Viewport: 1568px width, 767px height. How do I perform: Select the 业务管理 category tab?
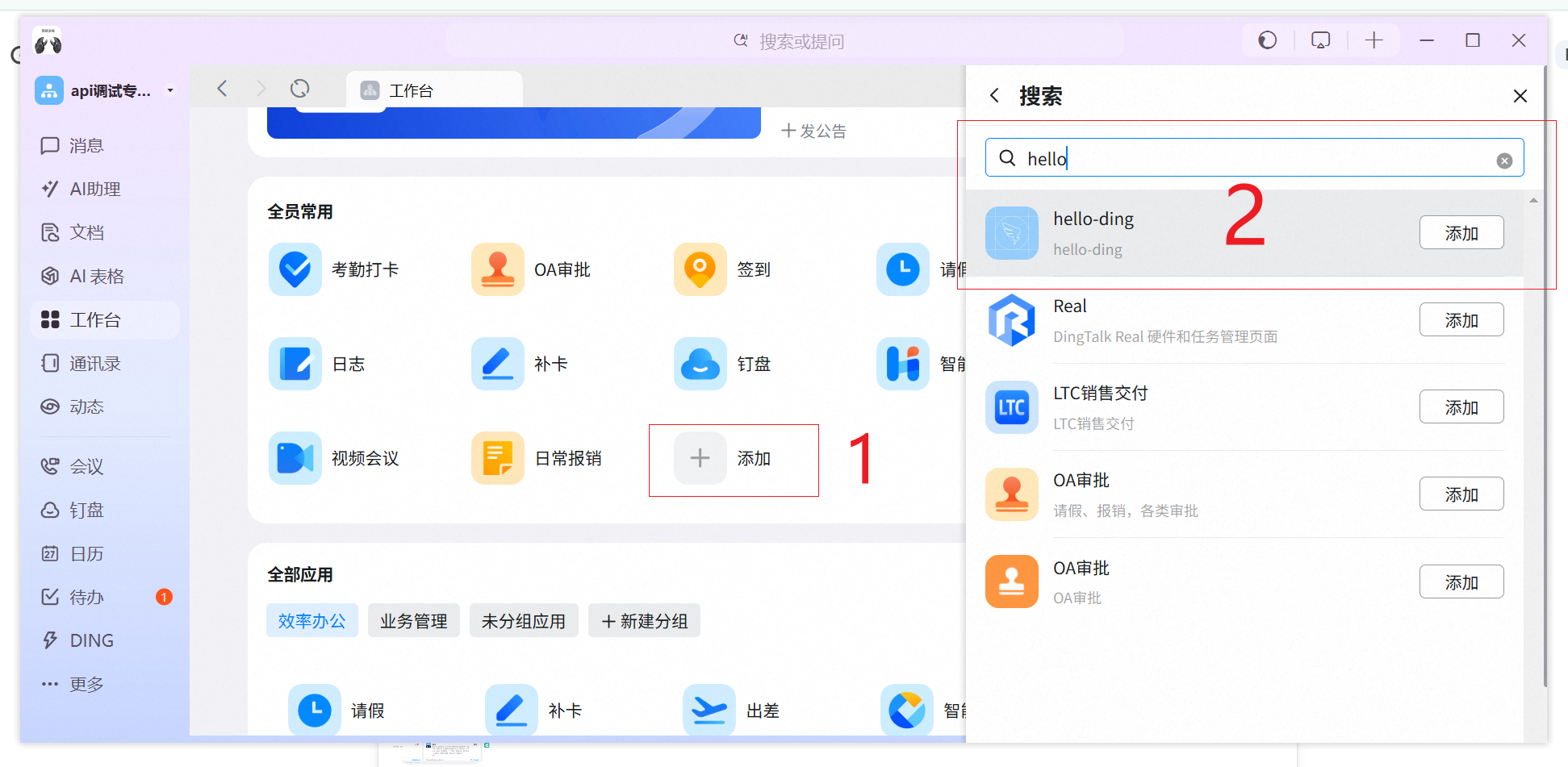pyautogui.click(x=414, y=621)
